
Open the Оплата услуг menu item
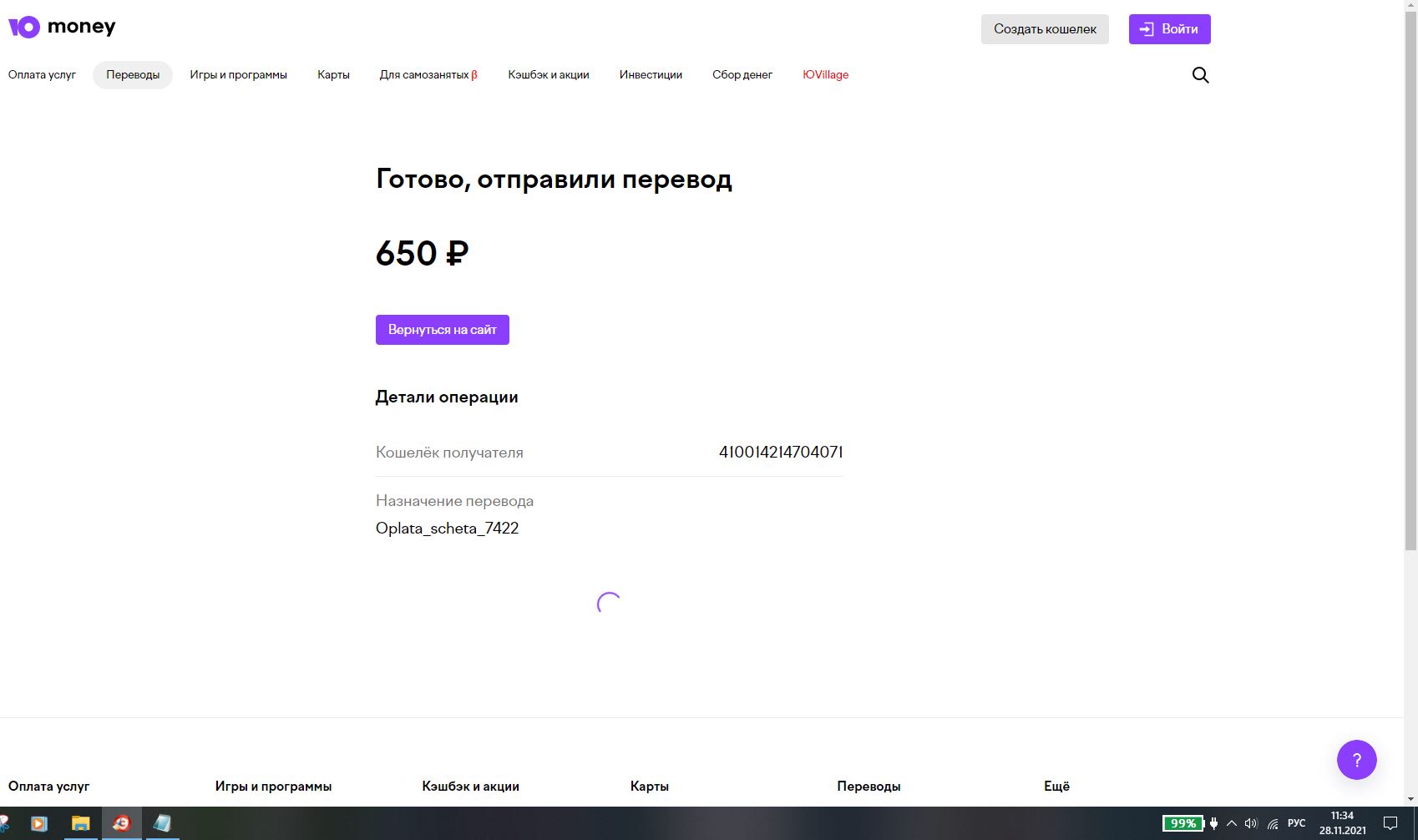(42, 75)
